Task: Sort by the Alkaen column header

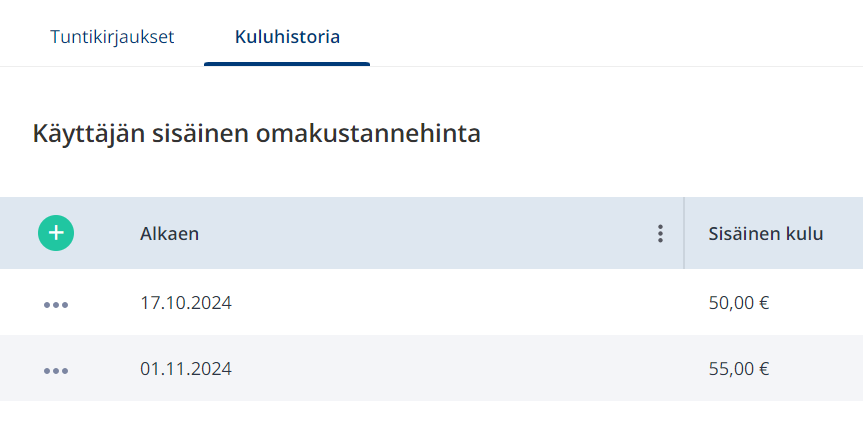Action: 170,234
